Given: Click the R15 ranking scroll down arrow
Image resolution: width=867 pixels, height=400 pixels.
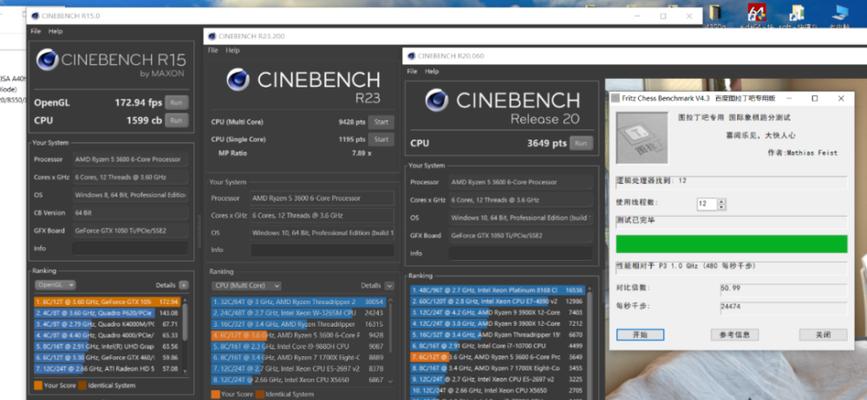Looking at the screenshot, I should click(185, 371).
